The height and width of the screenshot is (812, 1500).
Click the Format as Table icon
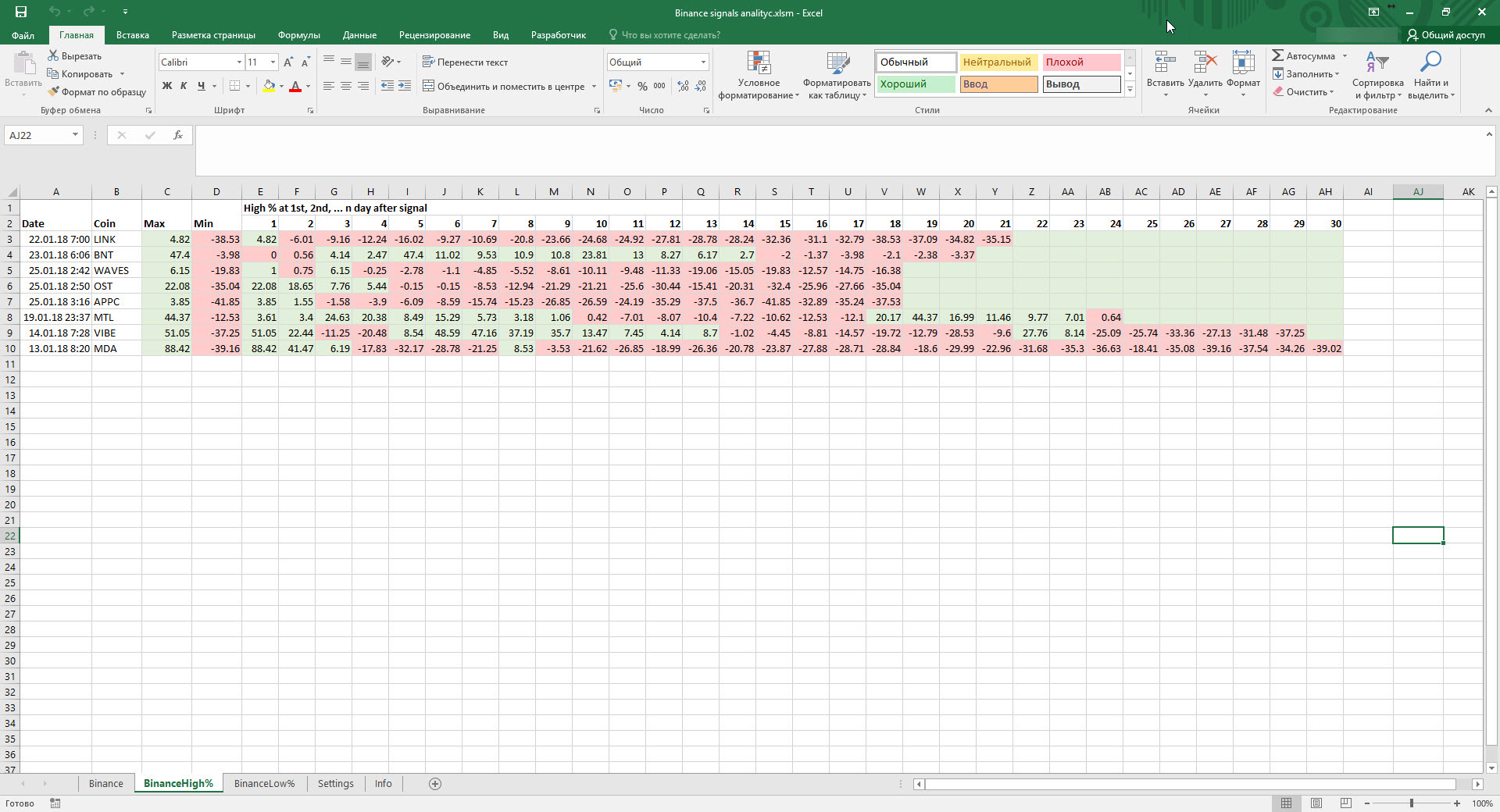pyautogui.click(x=837, y=62)
